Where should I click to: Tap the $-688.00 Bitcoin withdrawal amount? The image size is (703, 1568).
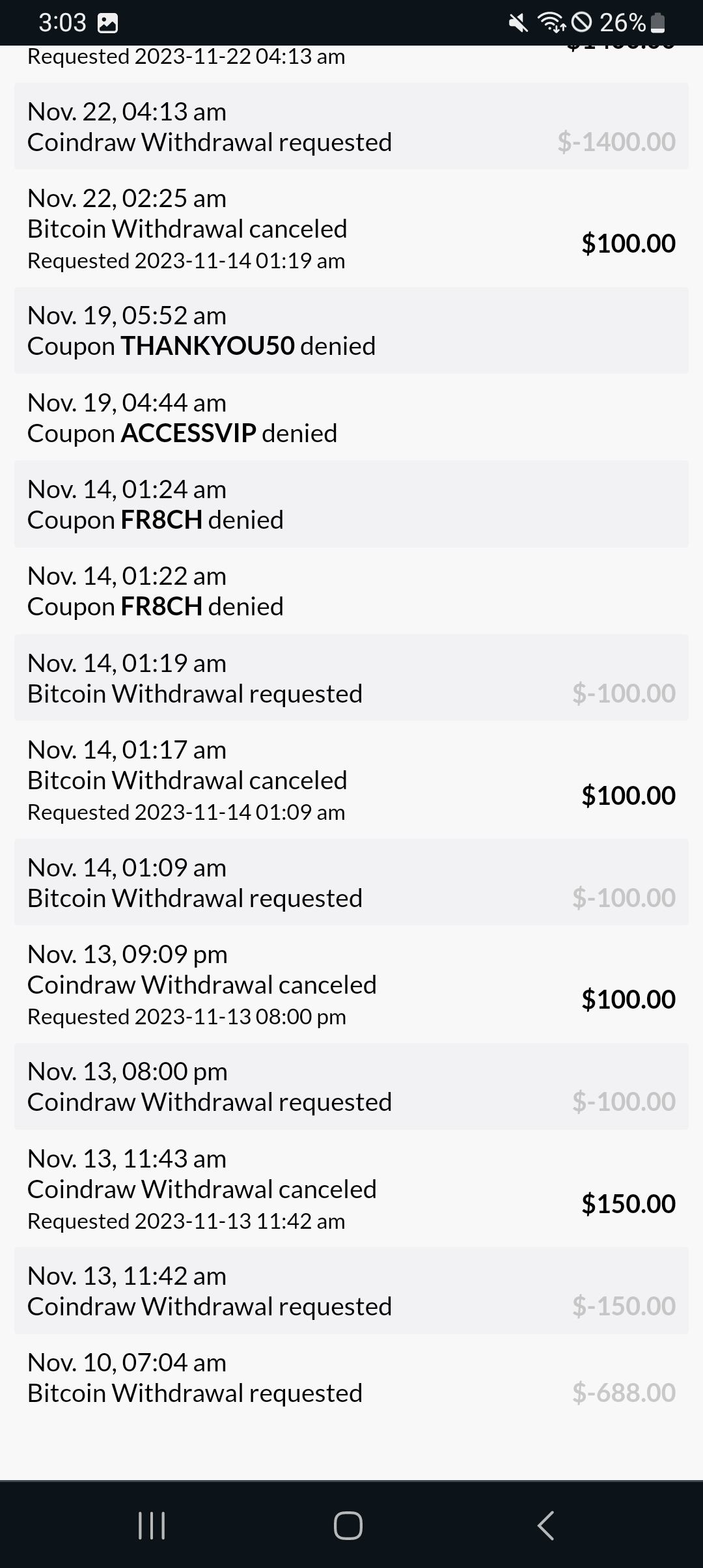[x=624, y=1393]
